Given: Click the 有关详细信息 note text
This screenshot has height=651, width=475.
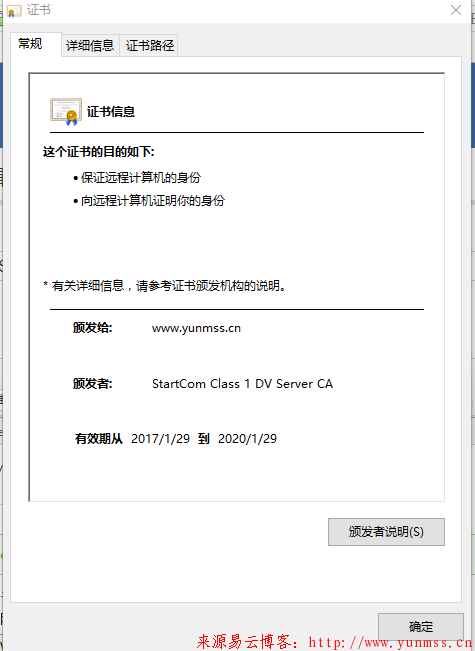Looking at the screenshot, I should coord(165,286).
